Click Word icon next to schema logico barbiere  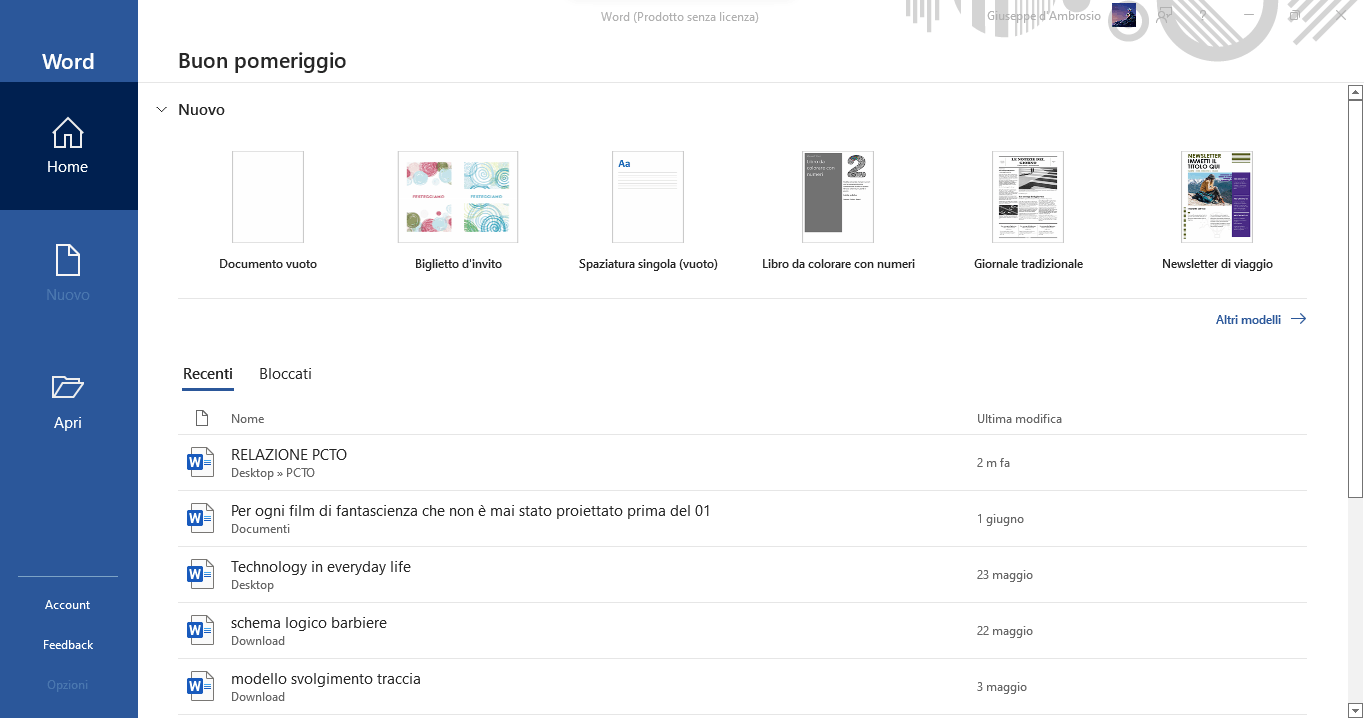pos(201,631)
